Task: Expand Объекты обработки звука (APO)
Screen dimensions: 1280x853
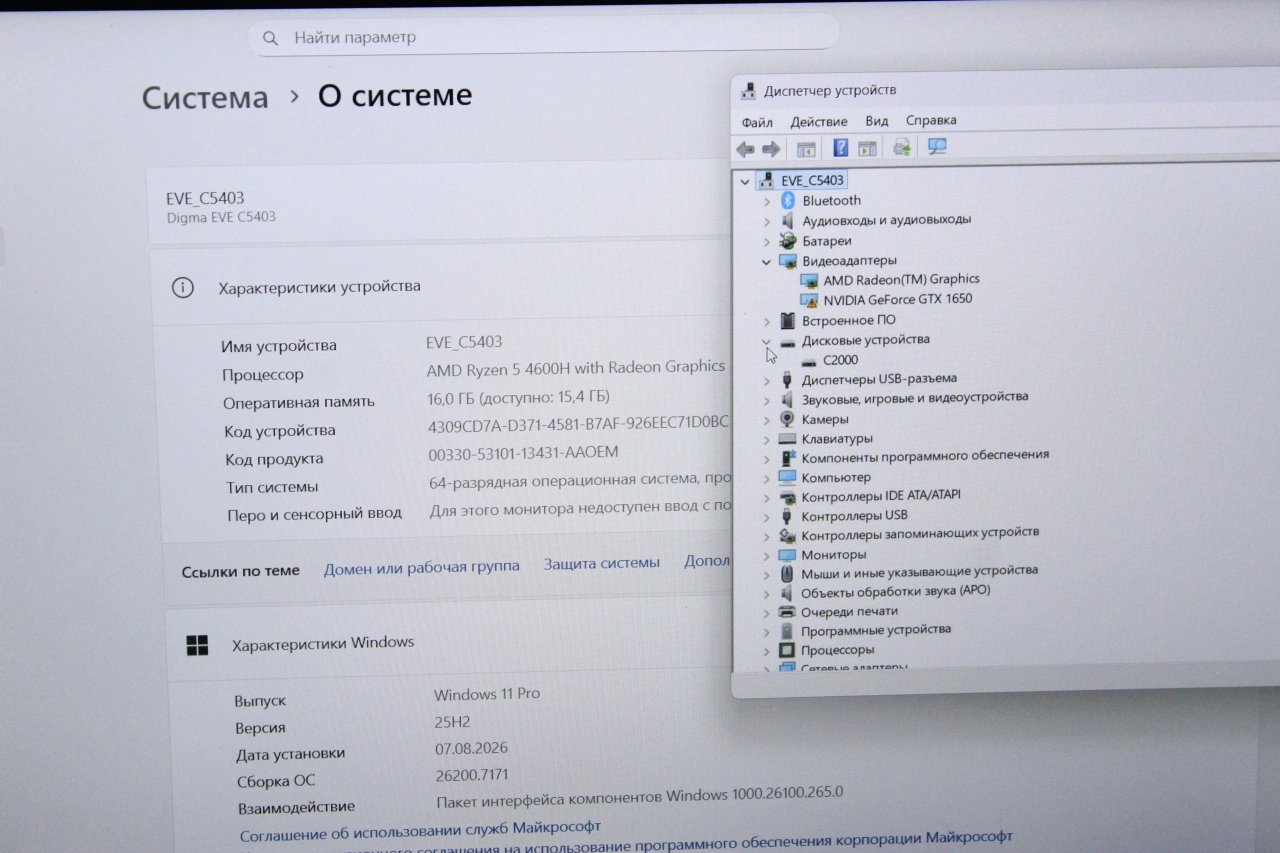Action: pos(767,593)
